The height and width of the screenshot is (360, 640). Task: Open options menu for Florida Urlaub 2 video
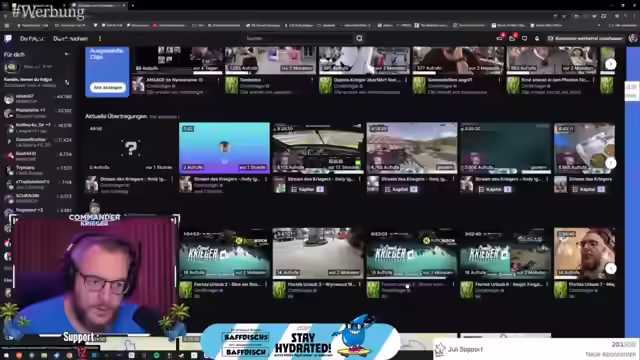click(266, 284)
